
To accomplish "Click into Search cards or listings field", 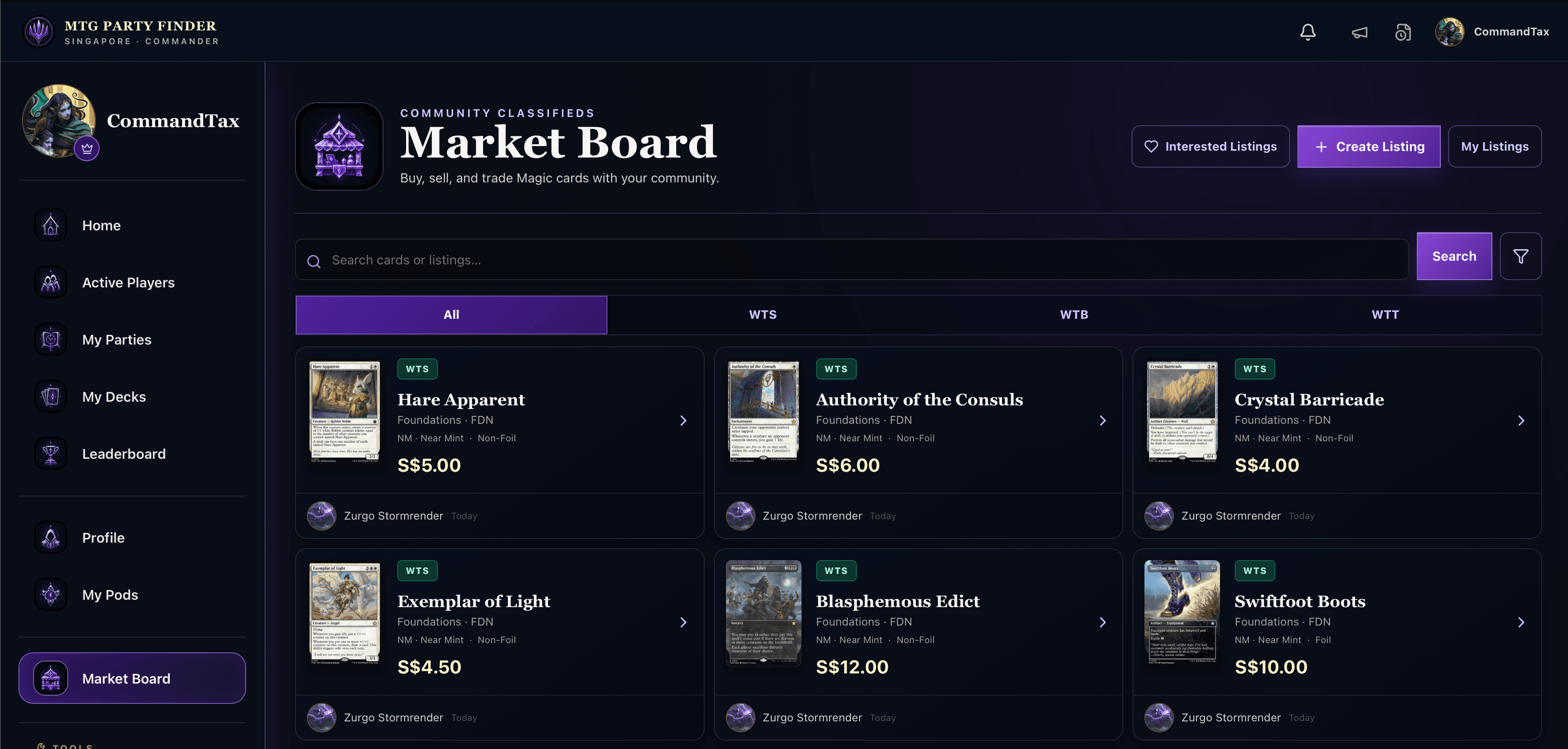I will (x=852, y=260).
